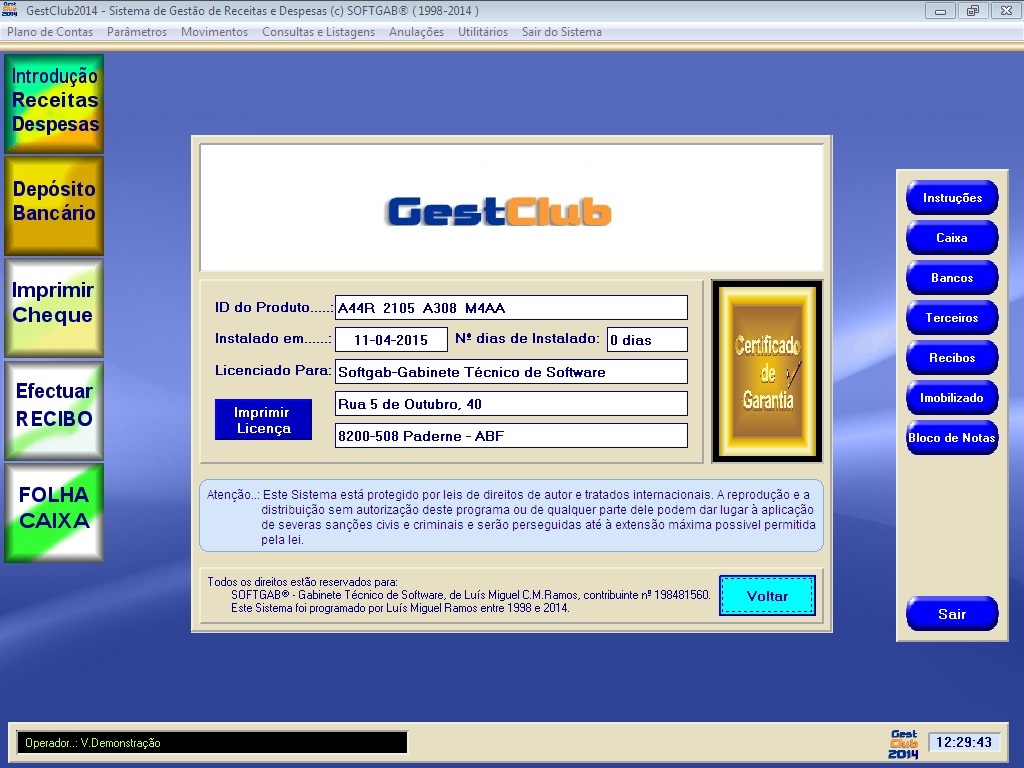Image resolution: width=1024 pixels, height=768 pixels.
Task: Click the blue Sair button
Action: click(x=952, y=614)
